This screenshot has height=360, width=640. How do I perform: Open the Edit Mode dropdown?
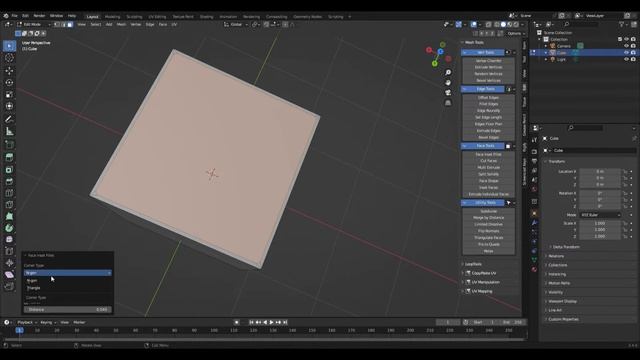tap(34, 24)
